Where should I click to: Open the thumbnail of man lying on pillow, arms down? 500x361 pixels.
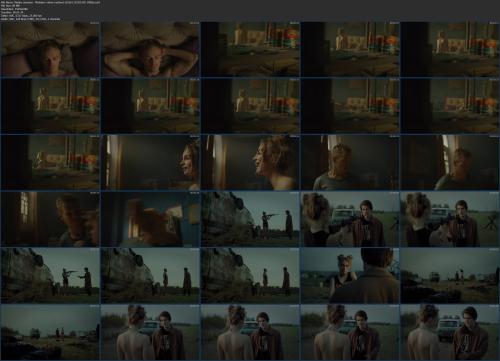(x=50, y=49)
